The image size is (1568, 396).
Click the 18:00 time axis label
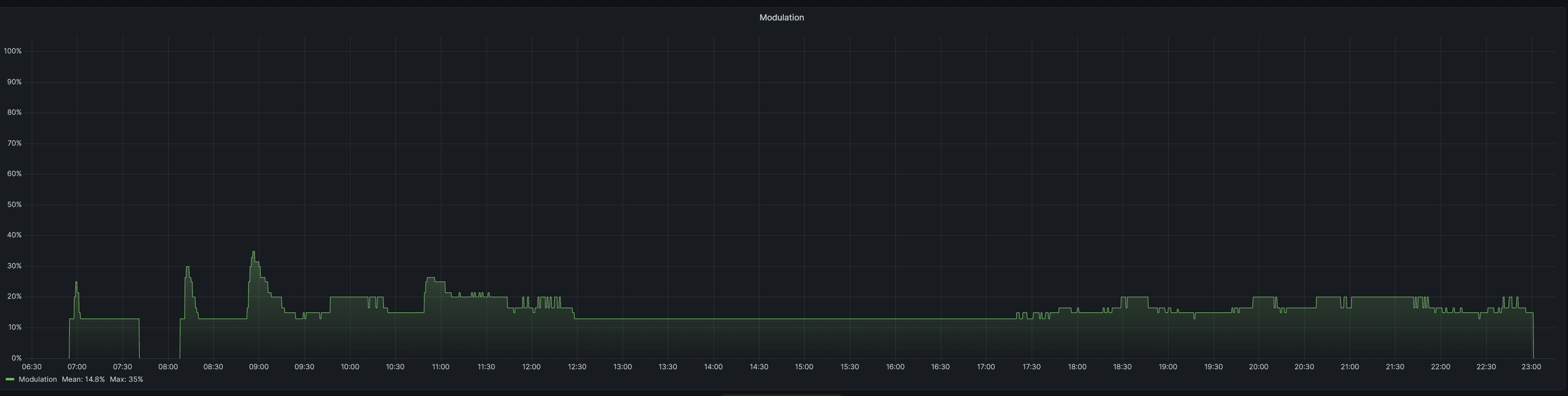pyautogui.click(x=1077, y=367)
